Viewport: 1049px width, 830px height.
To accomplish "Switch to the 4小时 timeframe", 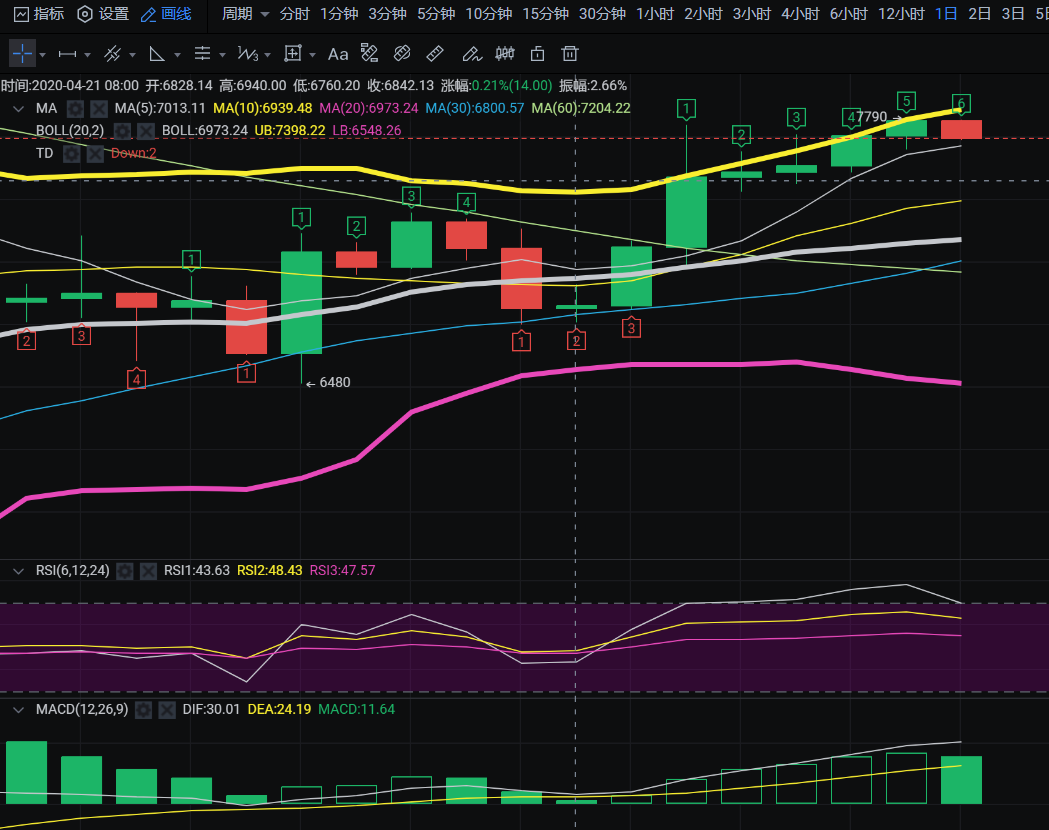I will point(799,14).
